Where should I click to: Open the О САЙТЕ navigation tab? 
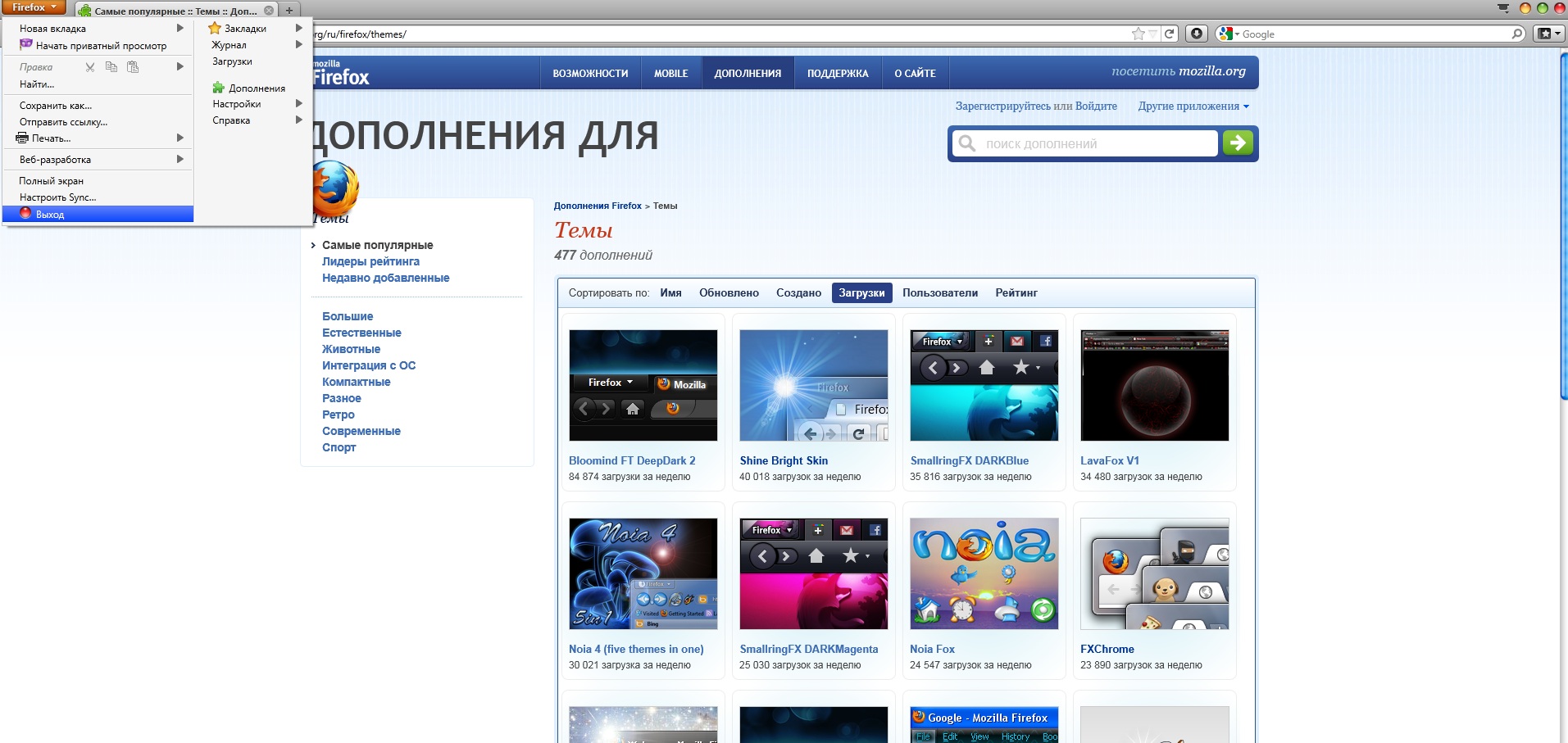click(x=915, y=73)
